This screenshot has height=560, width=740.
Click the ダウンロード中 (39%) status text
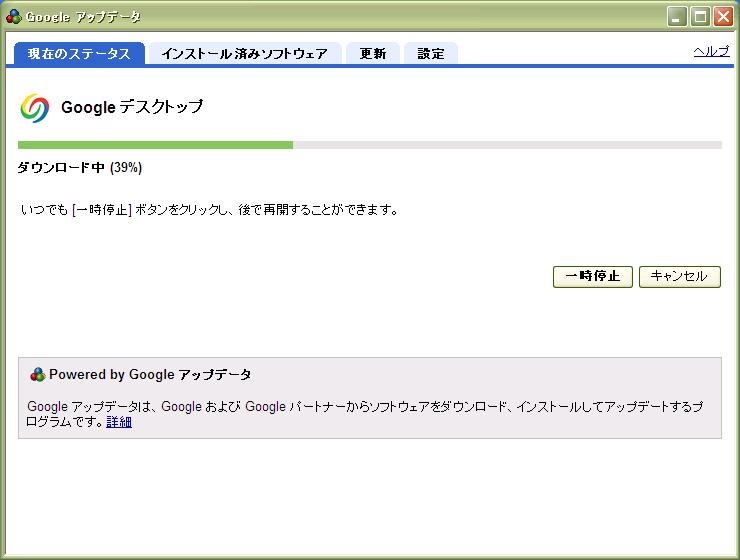tap(80, 167)
